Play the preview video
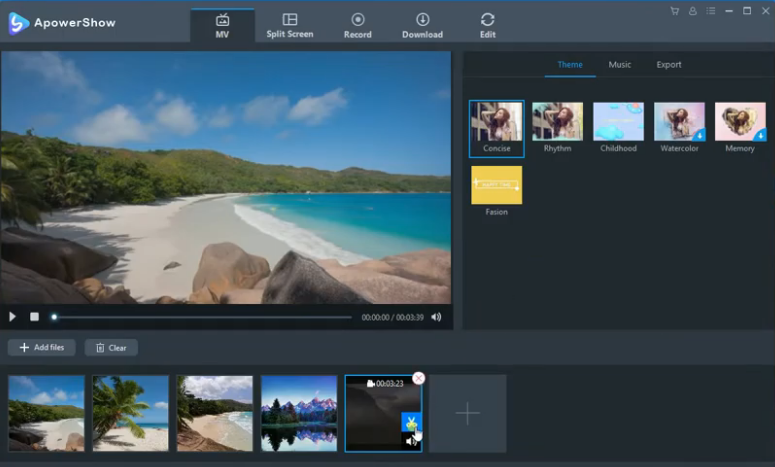 point(13,317)
